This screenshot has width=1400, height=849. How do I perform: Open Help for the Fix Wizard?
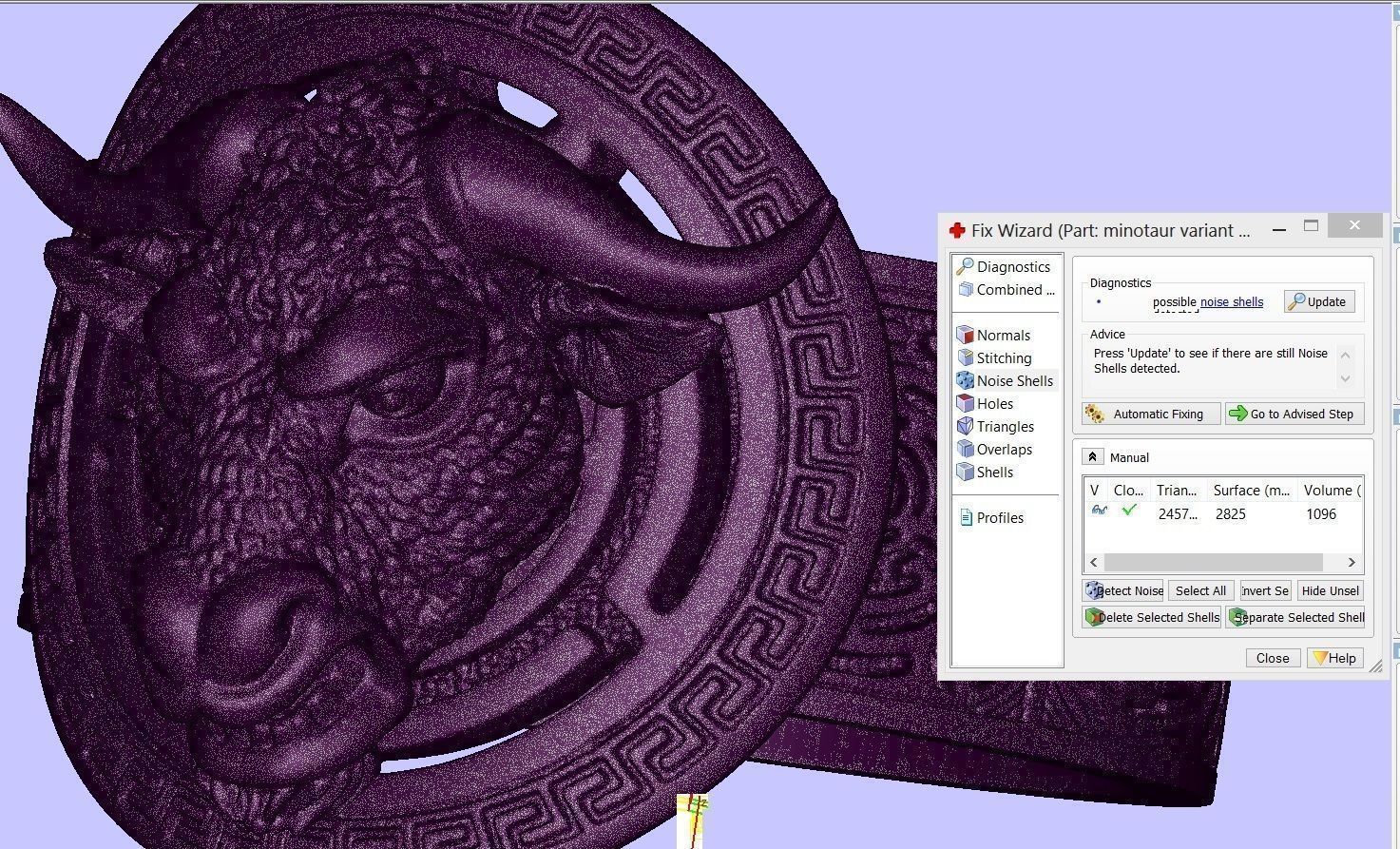click(1334, 658)
